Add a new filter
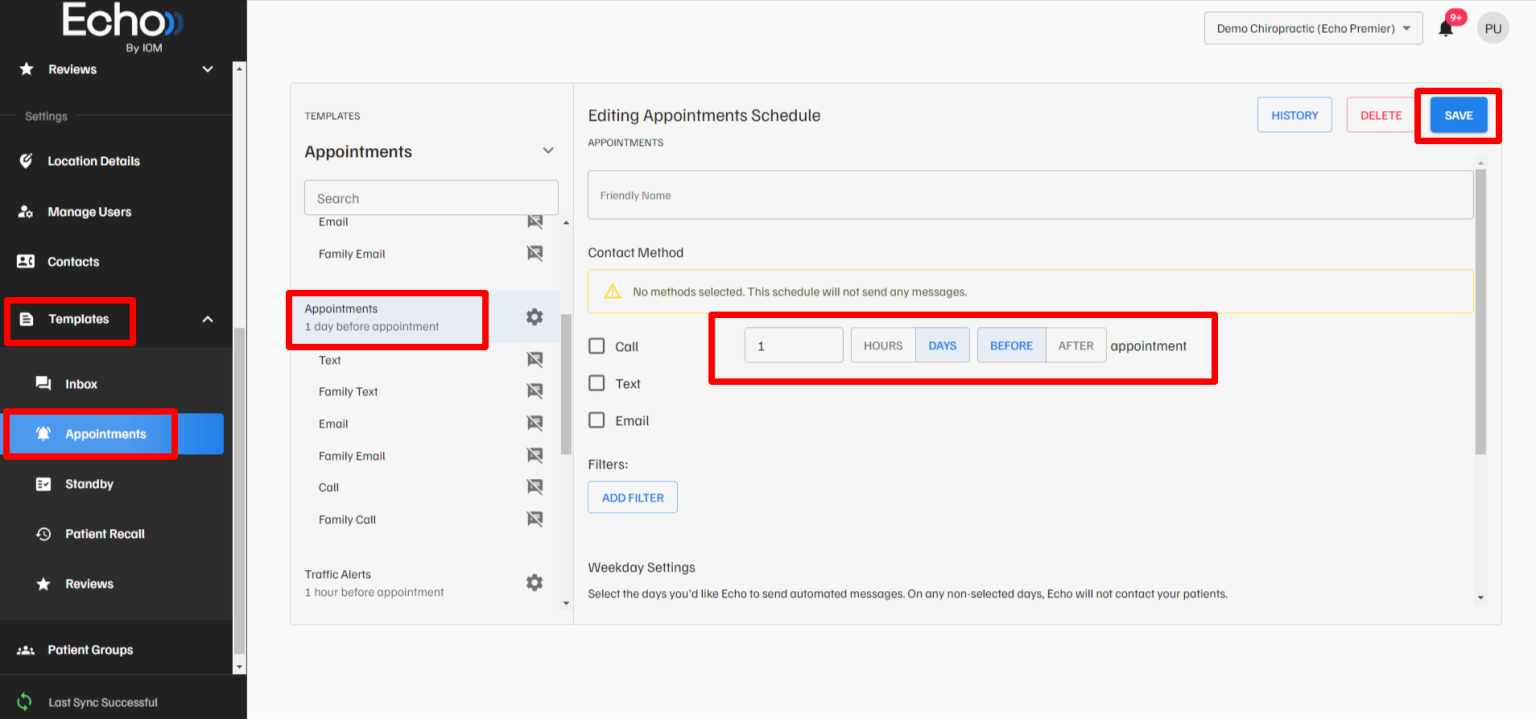 632,496
